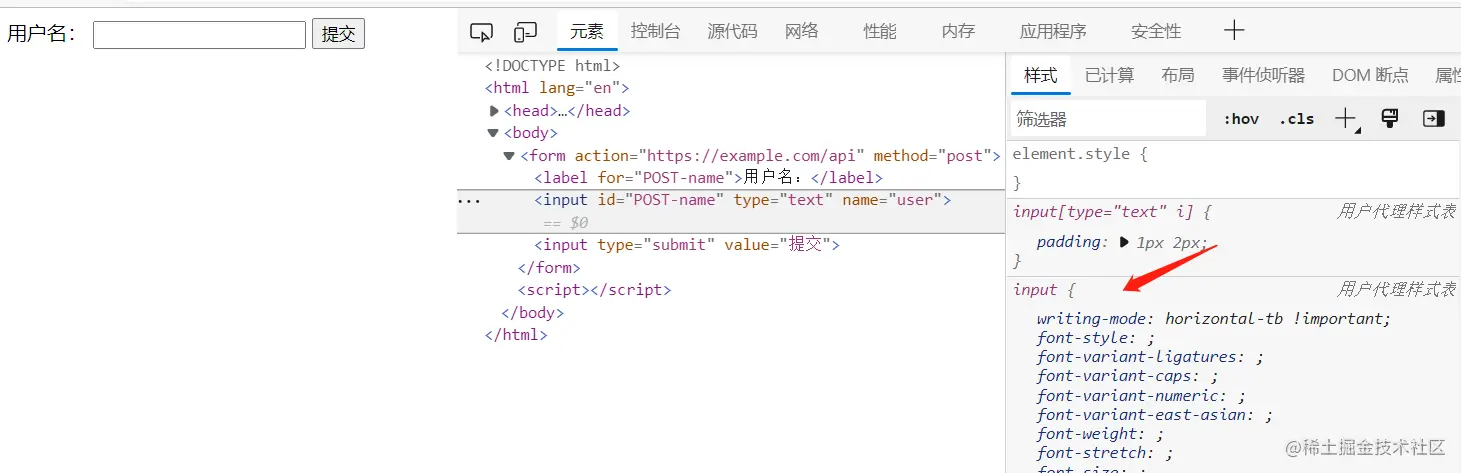1461x473 pixels.
Task: Add a new style rule using the plus
Action: click(x=1345, y=119)
